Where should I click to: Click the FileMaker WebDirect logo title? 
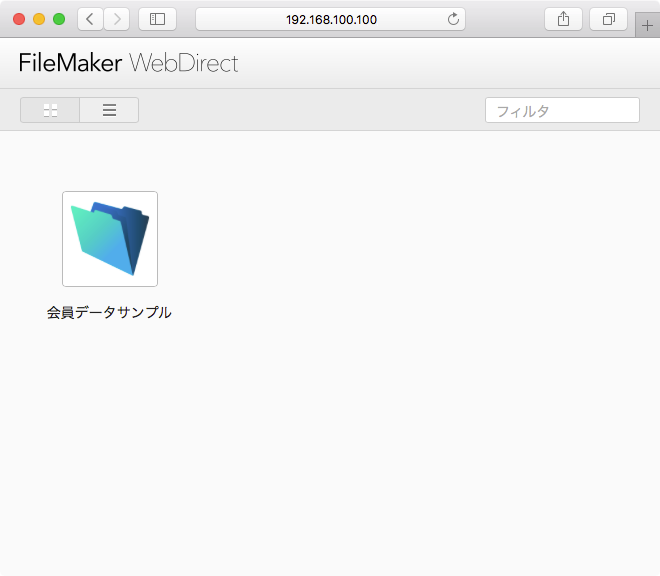[128, 63]
